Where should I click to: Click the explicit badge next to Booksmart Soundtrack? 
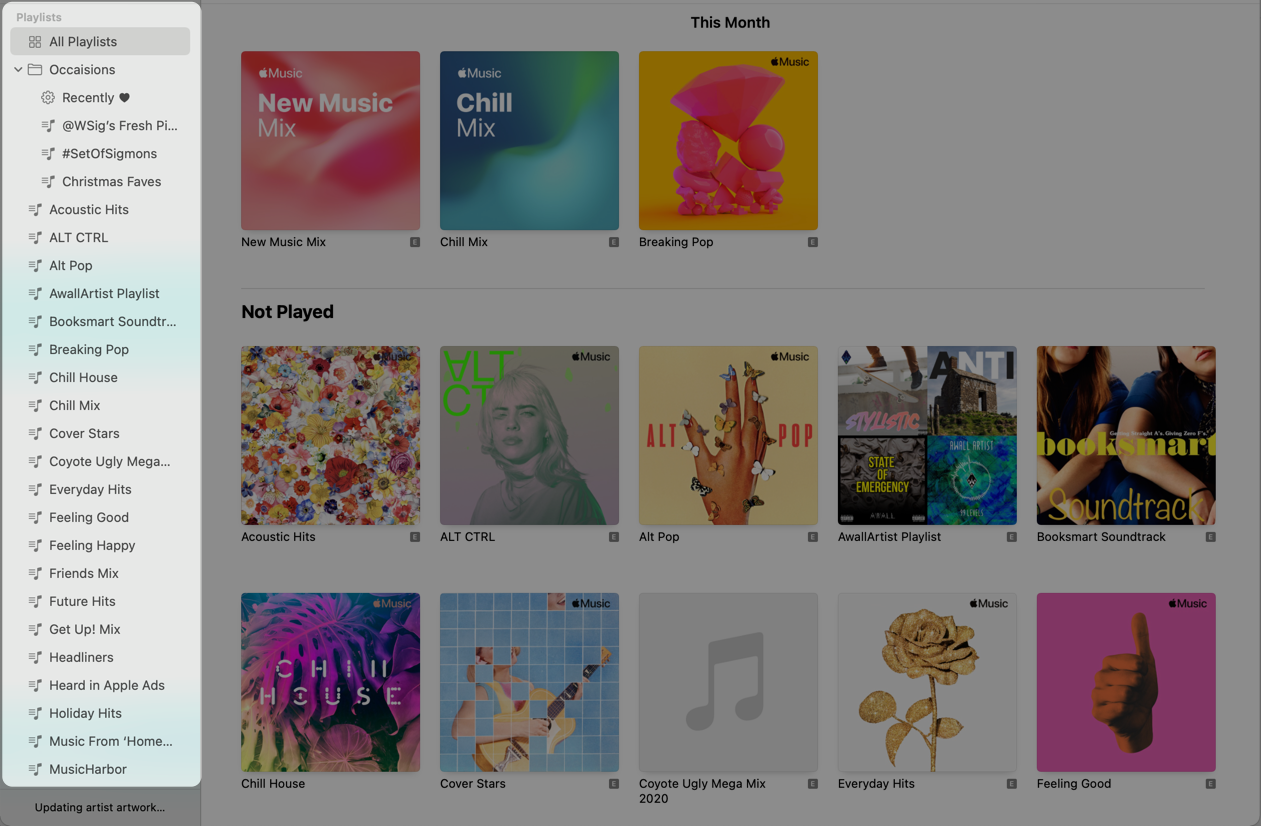point(1210,537)
